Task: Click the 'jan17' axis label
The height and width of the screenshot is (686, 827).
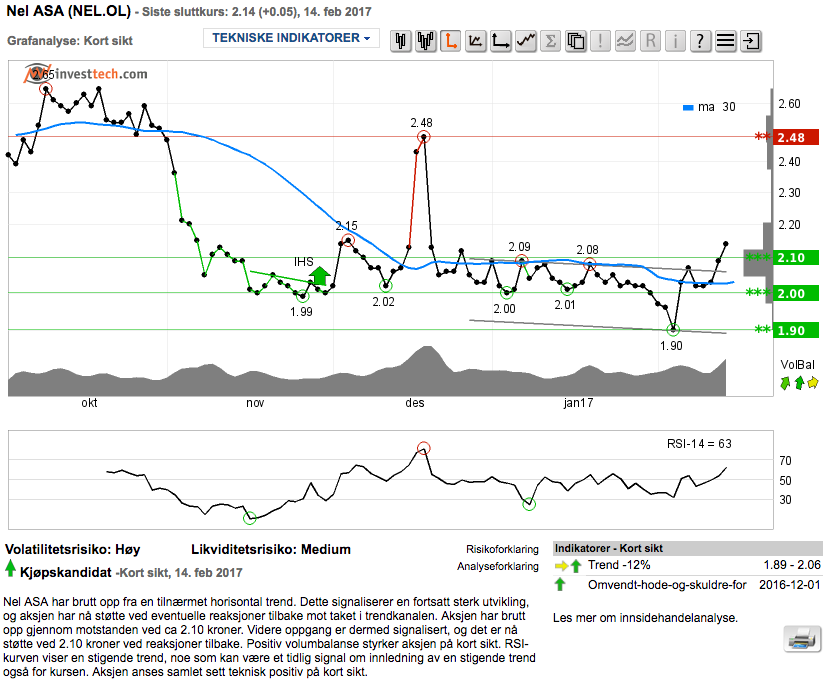Action: pyautogui.click(x=578, y=403)
